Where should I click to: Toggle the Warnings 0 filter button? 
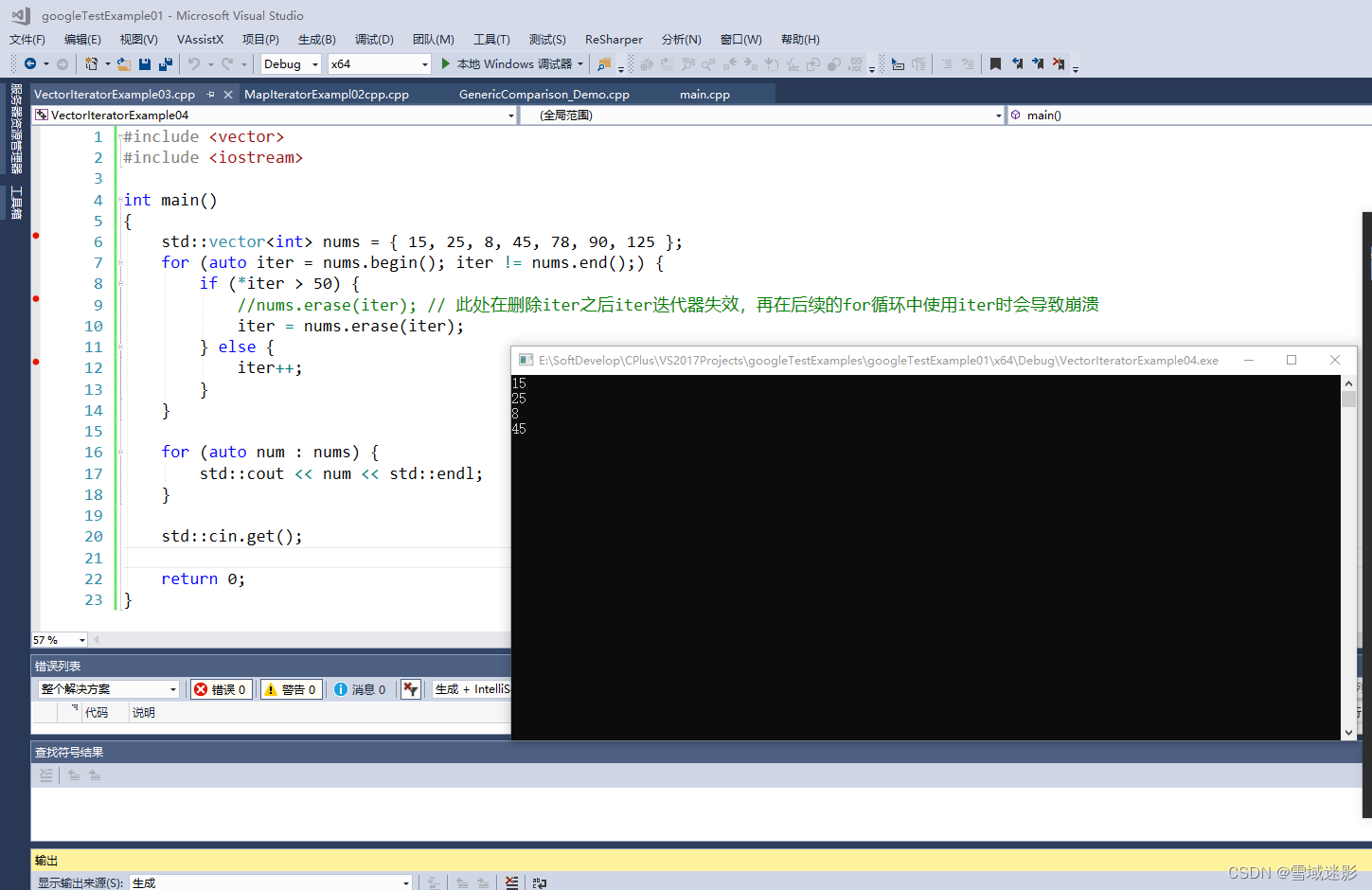click(x=292, y=689)
